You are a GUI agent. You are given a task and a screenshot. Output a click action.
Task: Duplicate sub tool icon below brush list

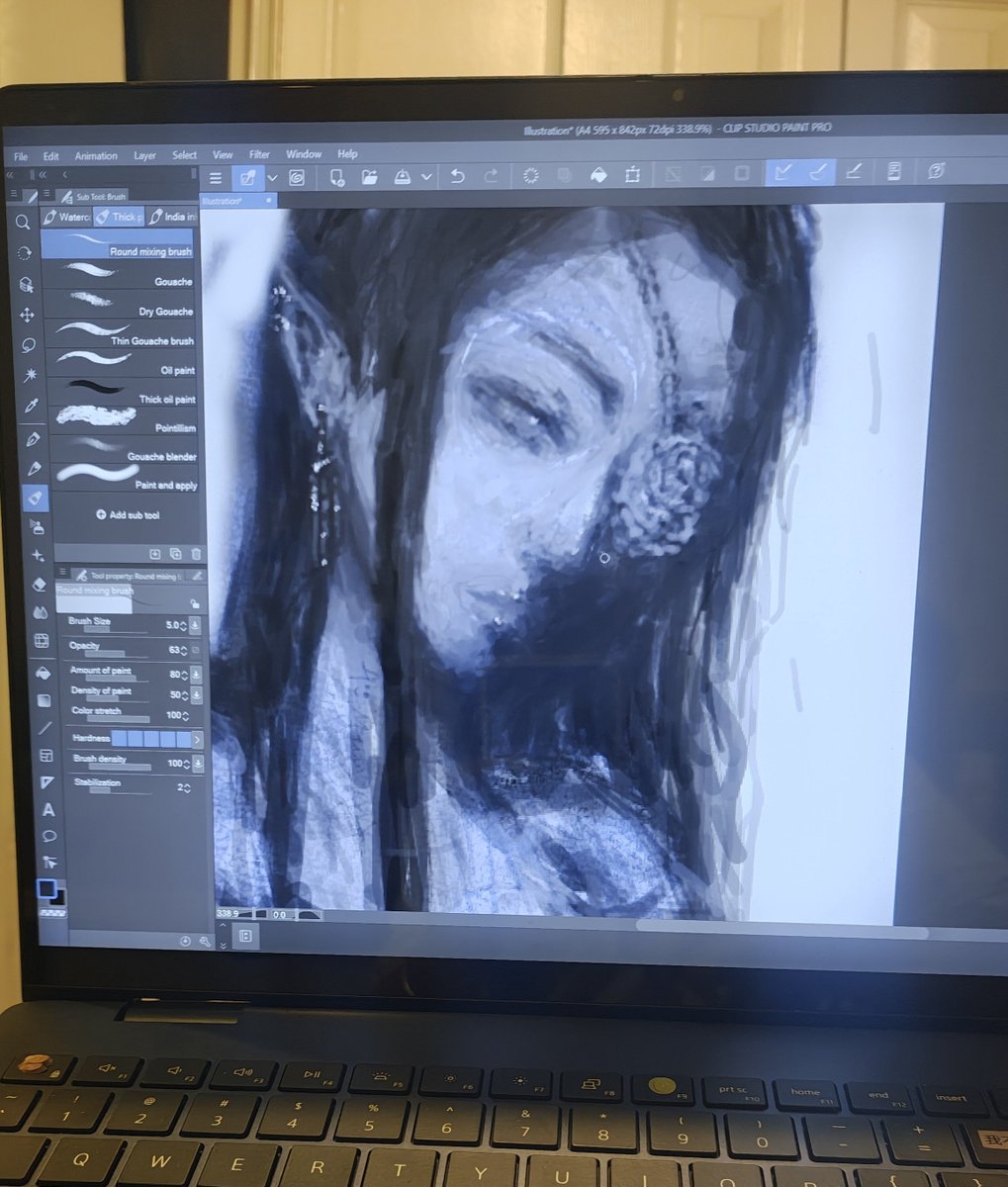point(175,554)
